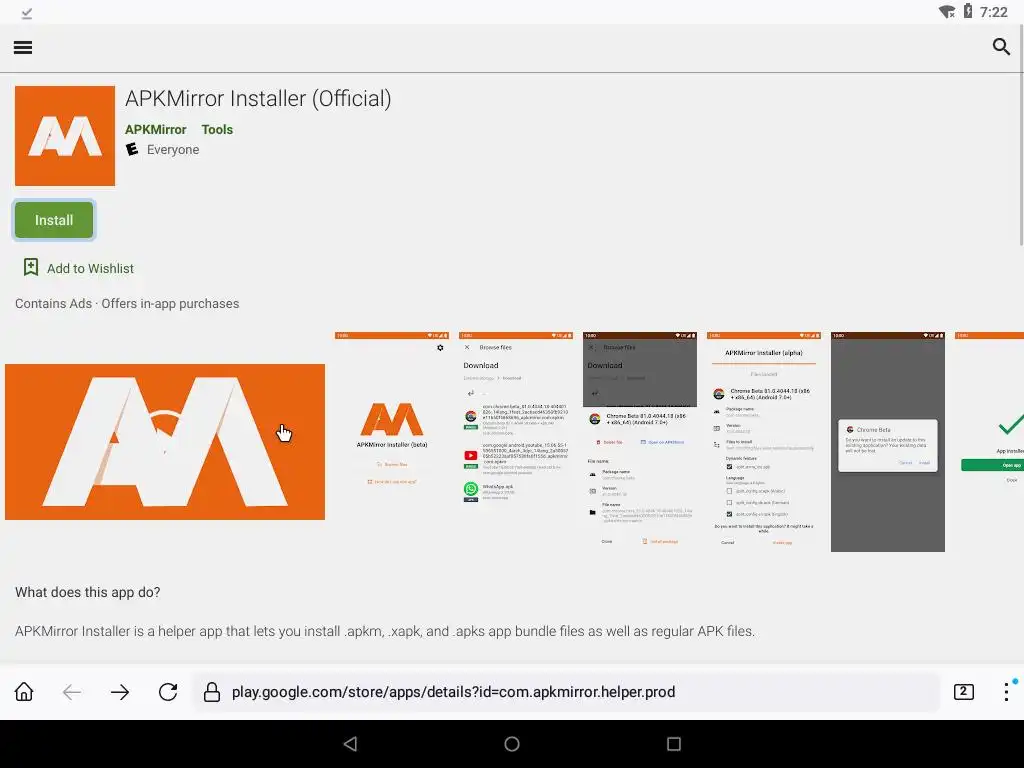Tap the search magnifier icon
The width and height of the screenshot is (1024, 768).
pyautogui.click(x=1000, y=46)
